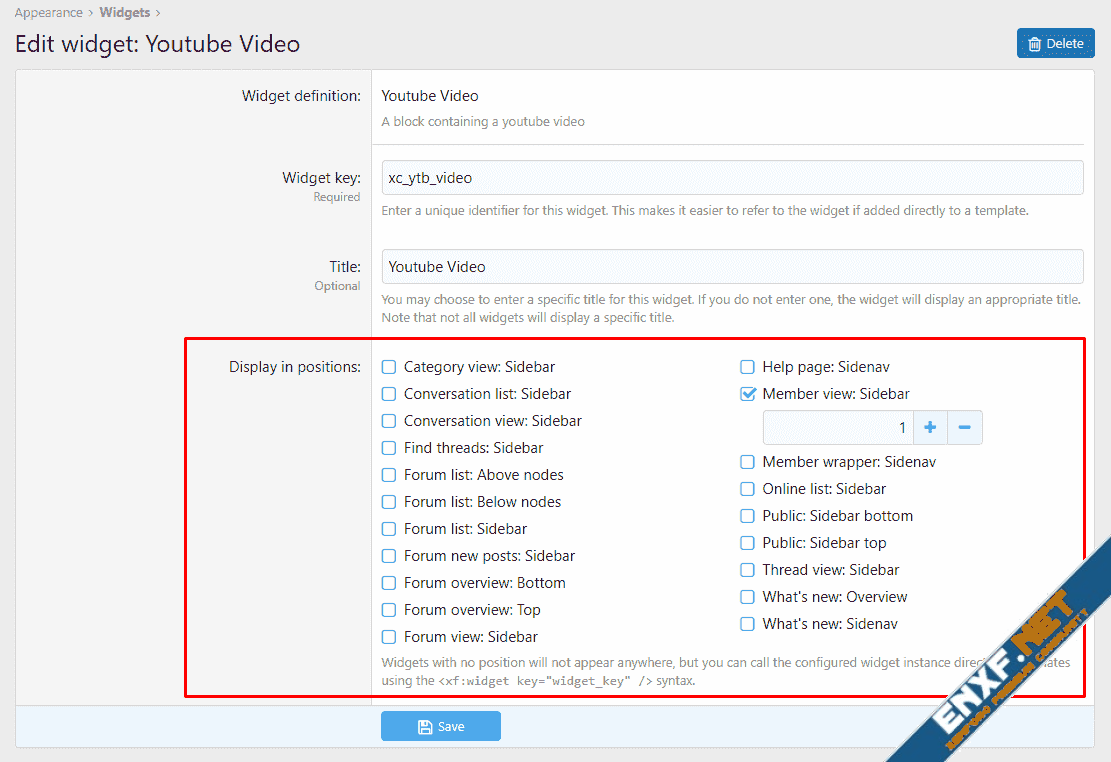This screenshot has height=762, width=1111.
Task: Check Online list: Sidebar option
Action: click(x=748, y=489)
